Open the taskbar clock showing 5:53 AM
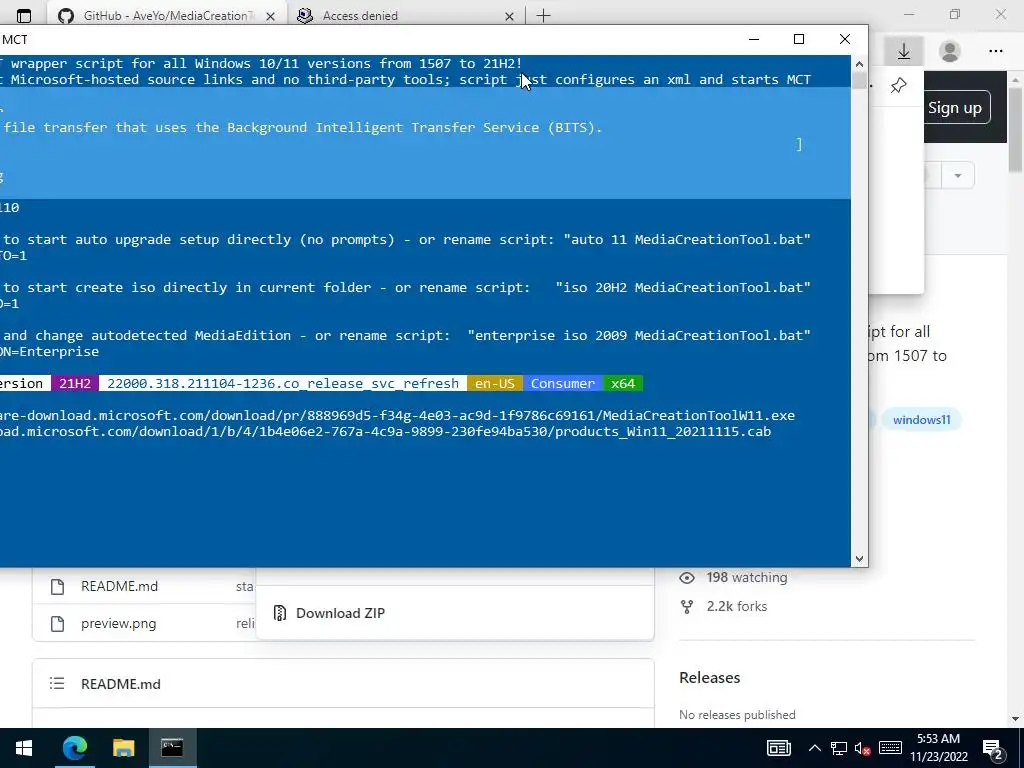This screenshot has height=768, width=1024. [x=938, y=748]
